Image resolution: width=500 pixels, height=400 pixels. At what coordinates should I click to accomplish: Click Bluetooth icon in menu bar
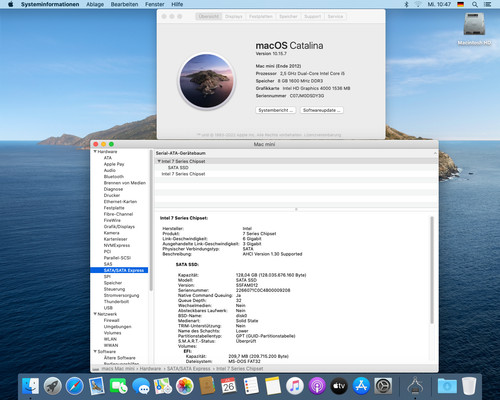[406, 4]
